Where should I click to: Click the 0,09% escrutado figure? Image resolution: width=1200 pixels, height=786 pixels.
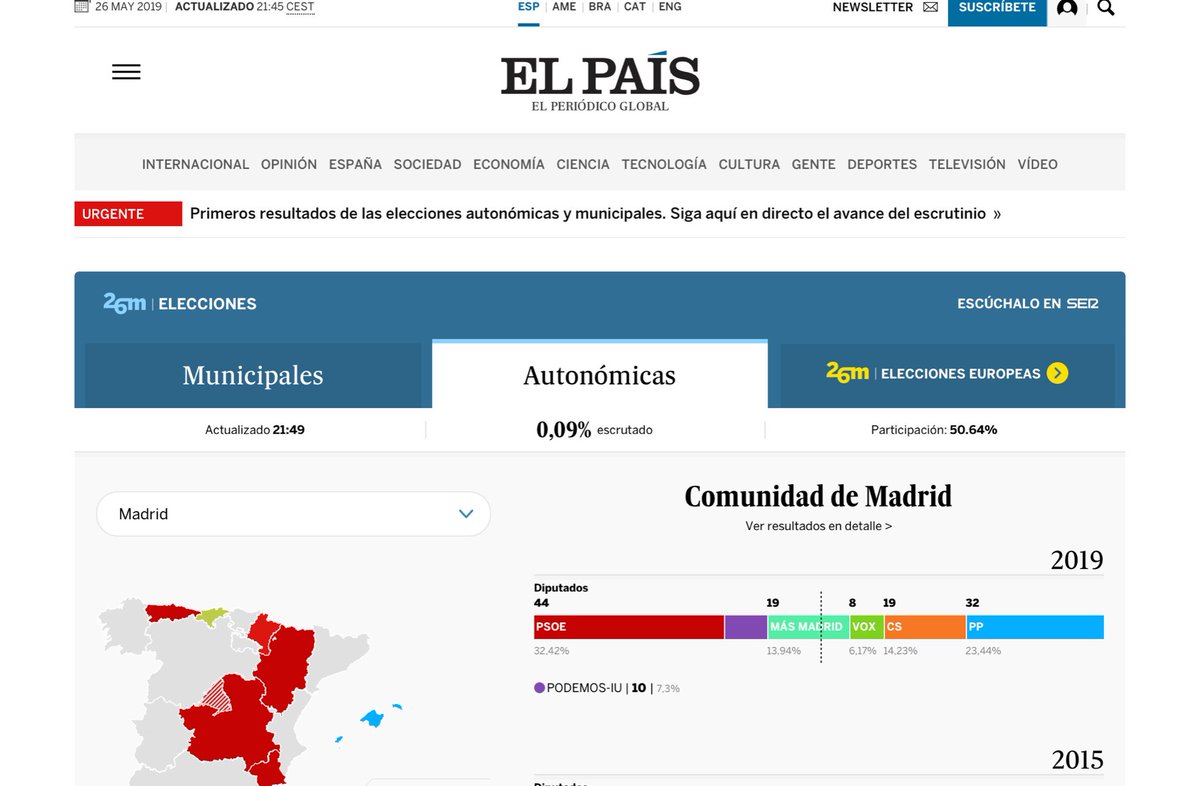tap(594, 430)
